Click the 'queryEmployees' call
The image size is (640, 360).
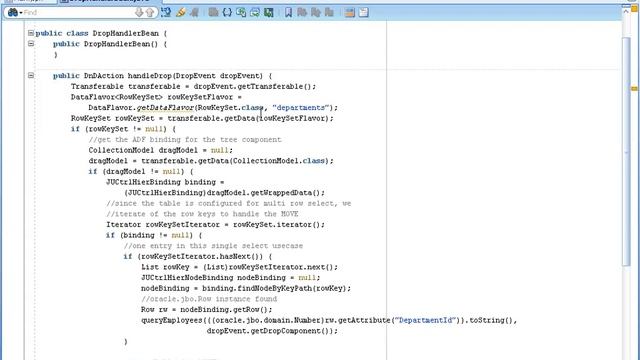172,320
